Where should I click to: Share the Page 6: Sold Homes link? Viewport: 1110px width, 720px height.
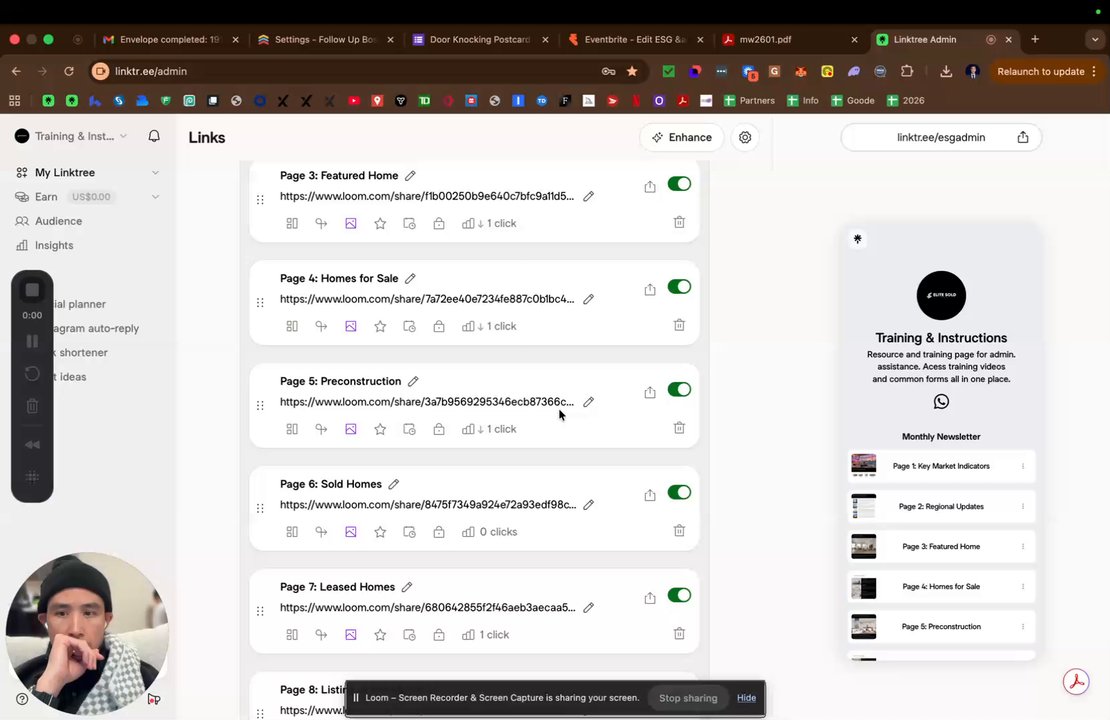tap(650, 495)
